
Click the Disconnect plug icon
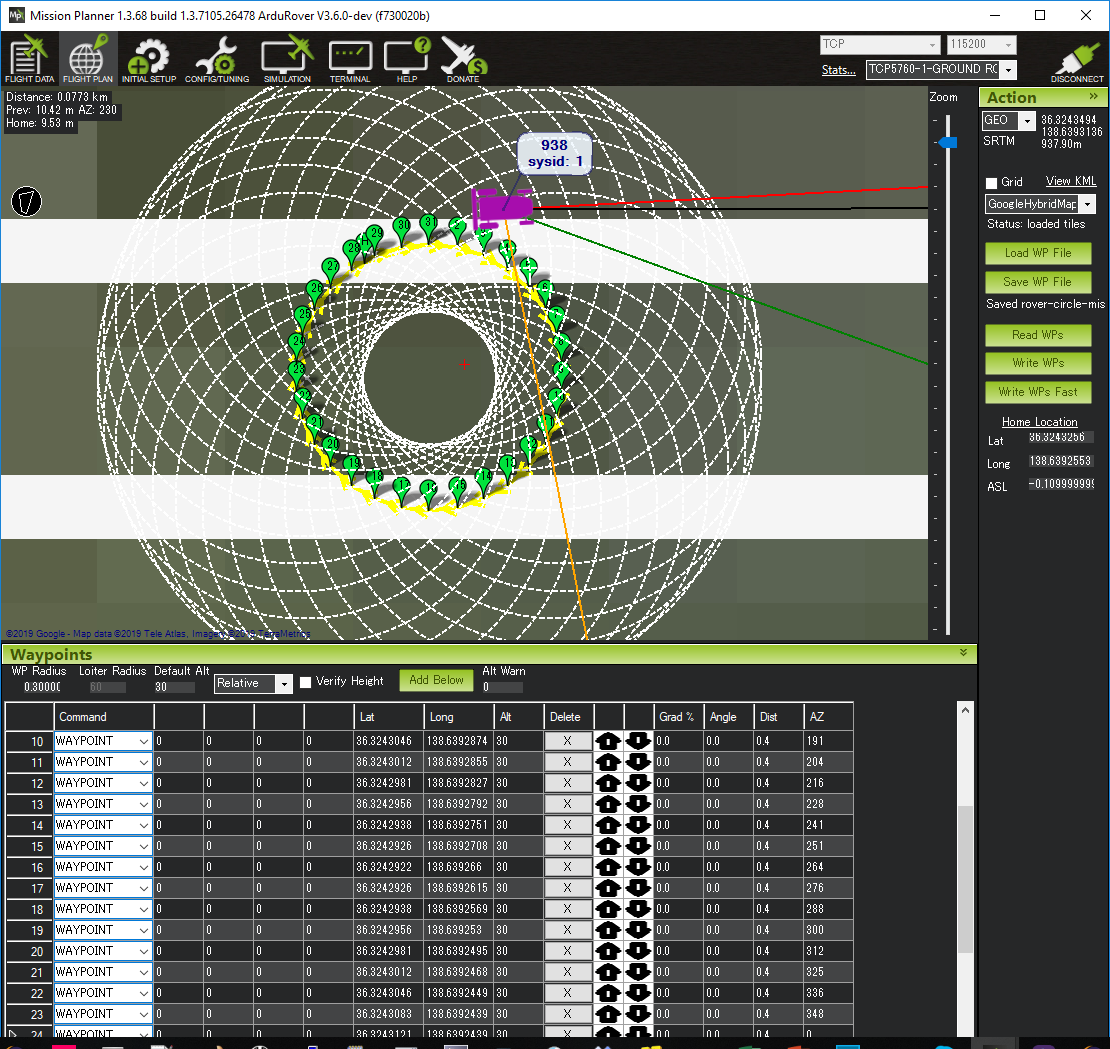1077,62
